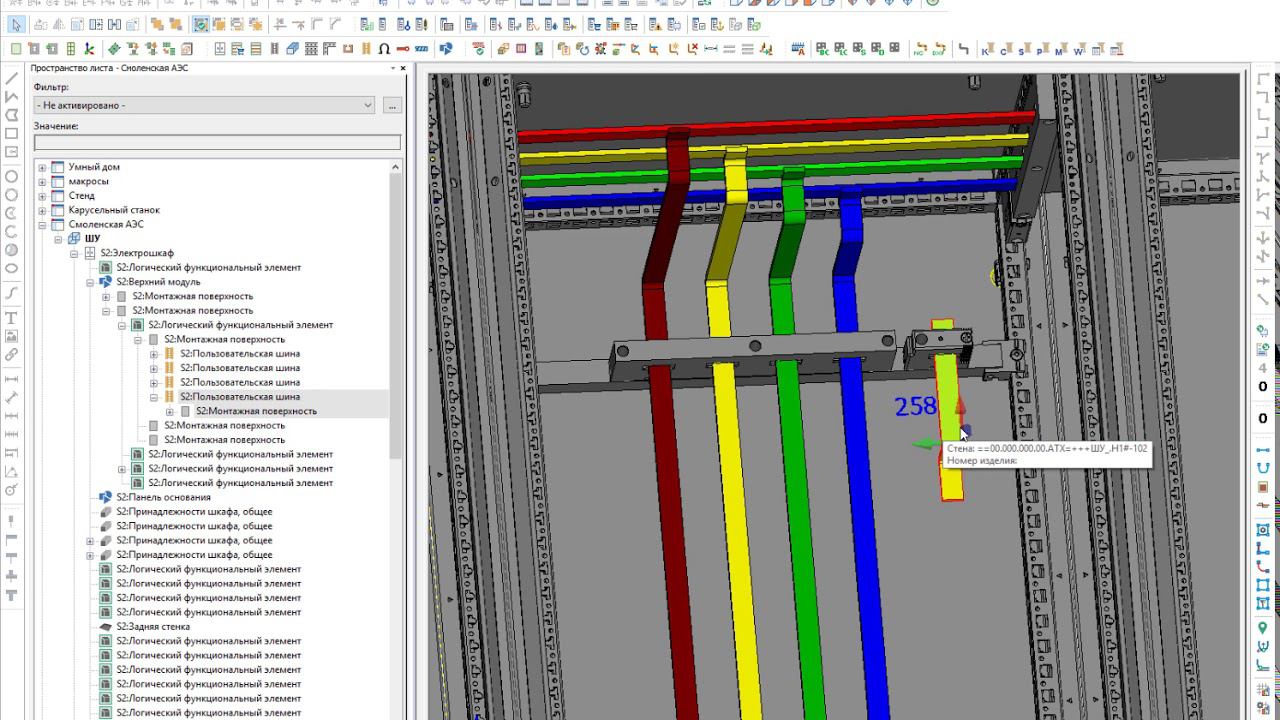Click the 'W' viewpoint toolbar icon
Screen dimensions: 1280x720
click(x=1079, y=49)
